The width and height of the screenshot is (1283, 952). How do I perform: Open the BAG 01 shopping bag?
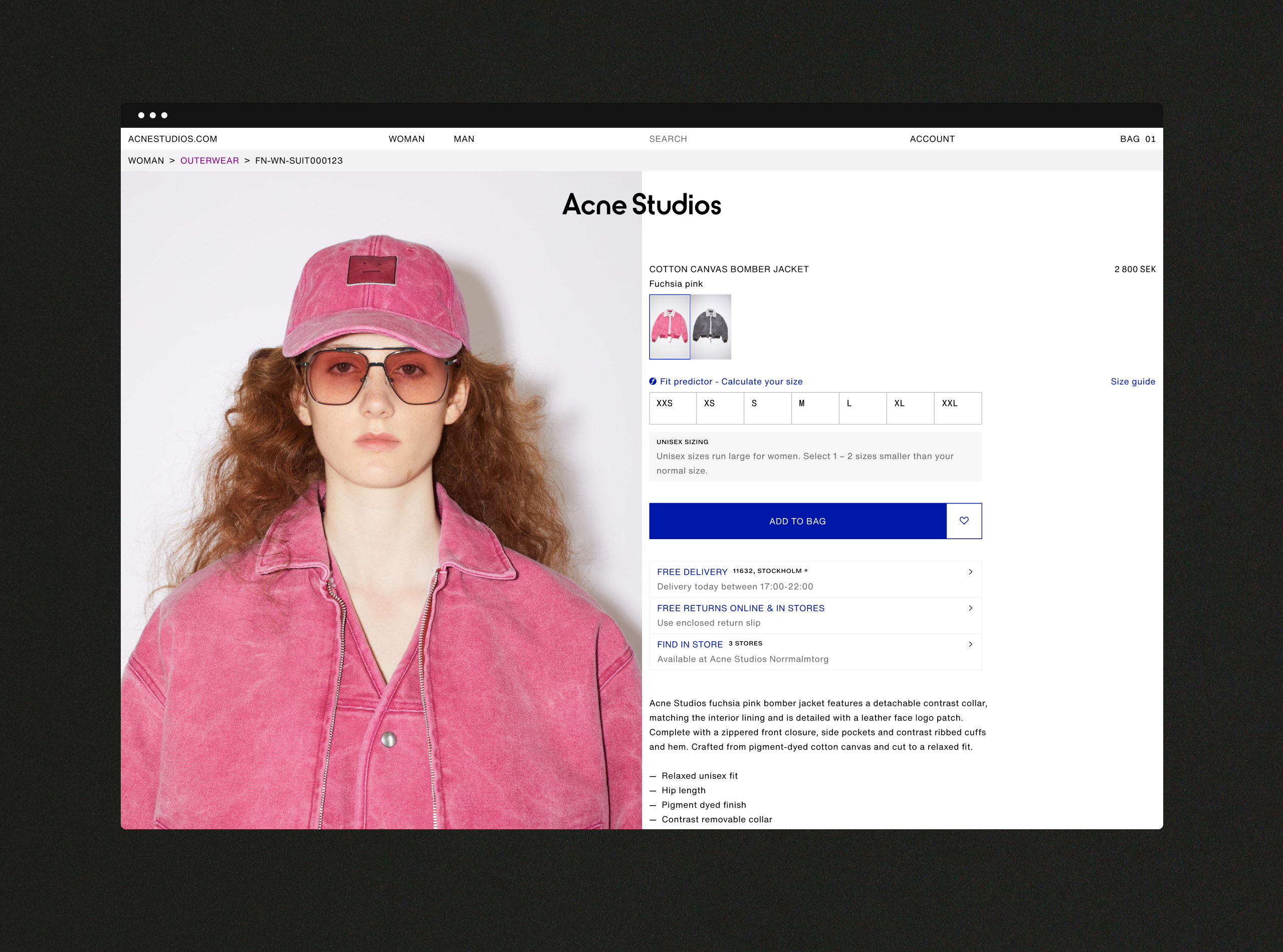tap(1138, 139)
